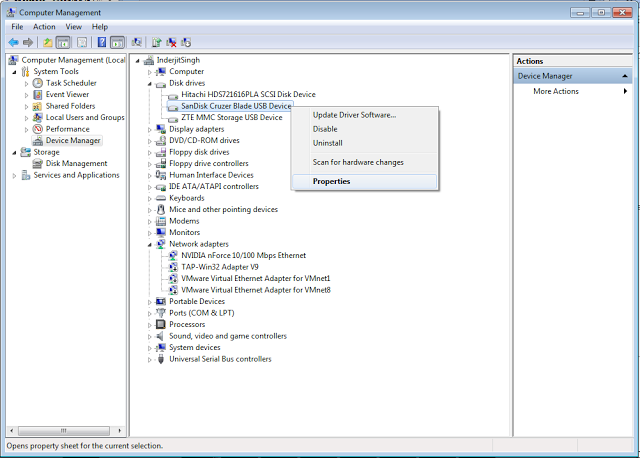Select the Modems icon
Screen dimensions: 640x458
tap(161, 221)
